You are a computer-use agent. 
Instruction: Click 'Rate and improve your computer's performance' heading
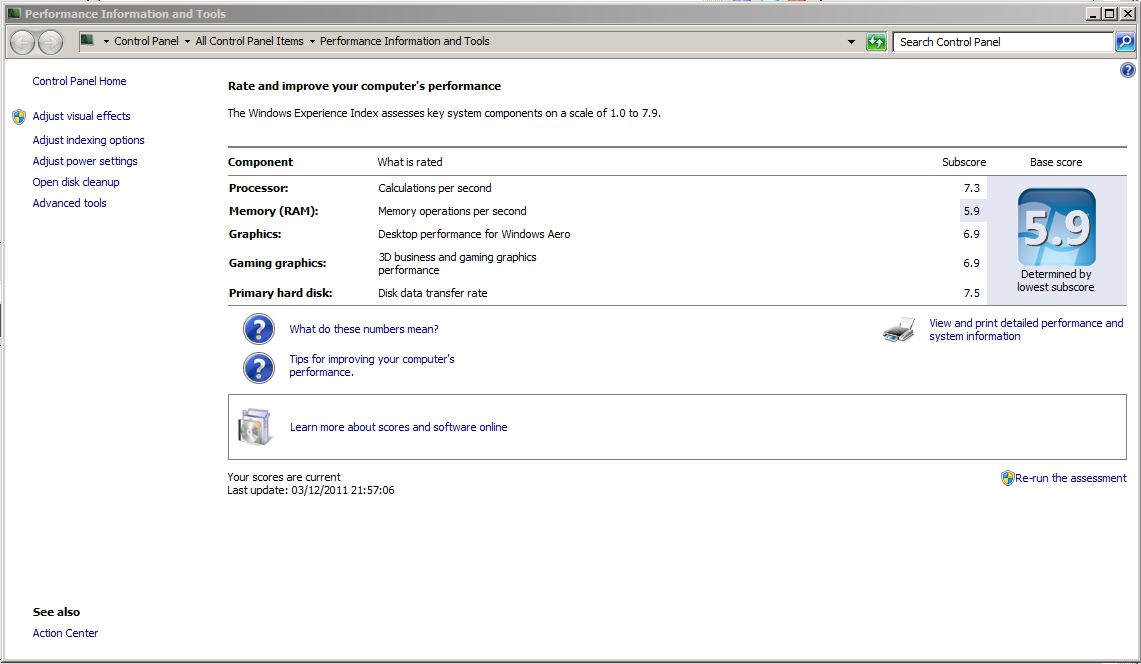365,86
